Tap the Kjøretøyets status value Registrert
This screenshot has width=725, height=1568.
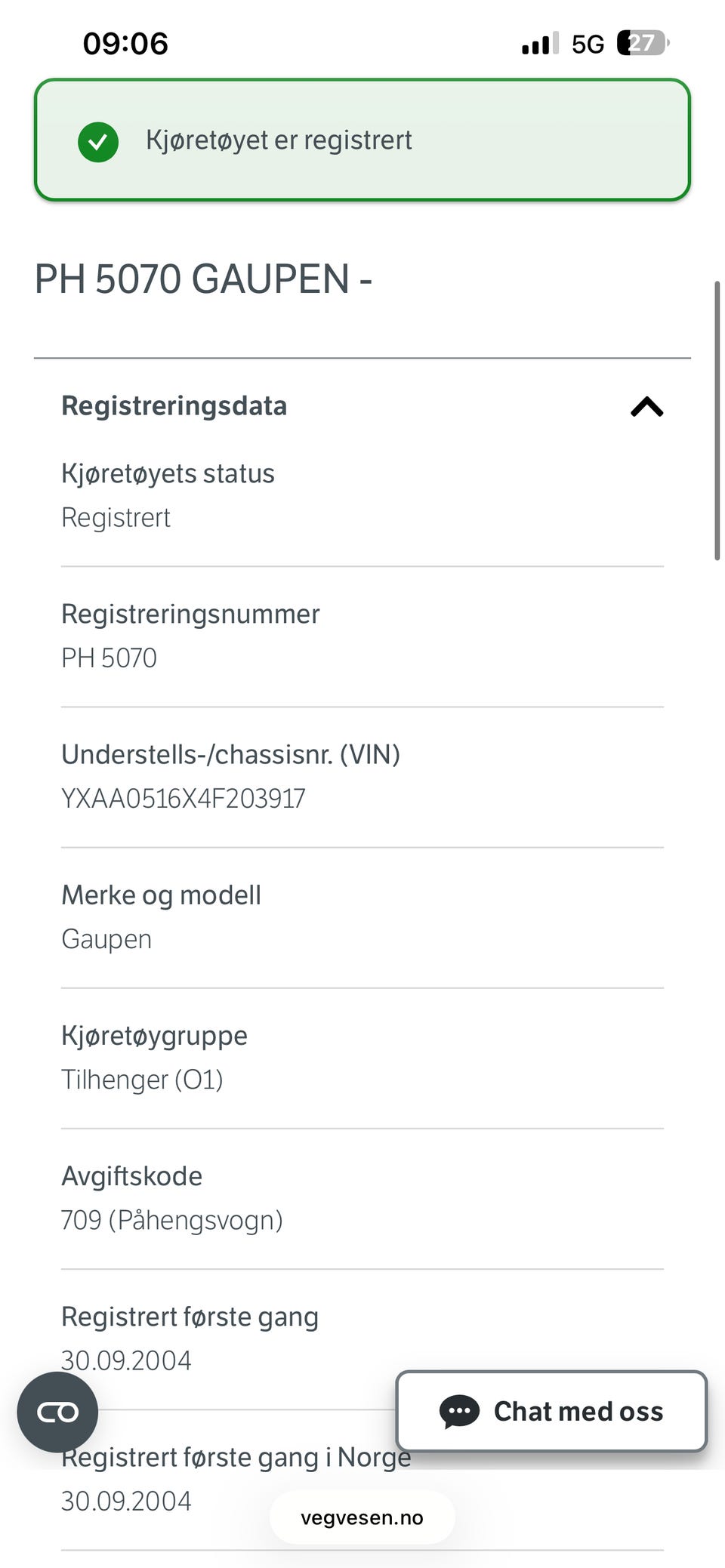click(x=116, y=518)
